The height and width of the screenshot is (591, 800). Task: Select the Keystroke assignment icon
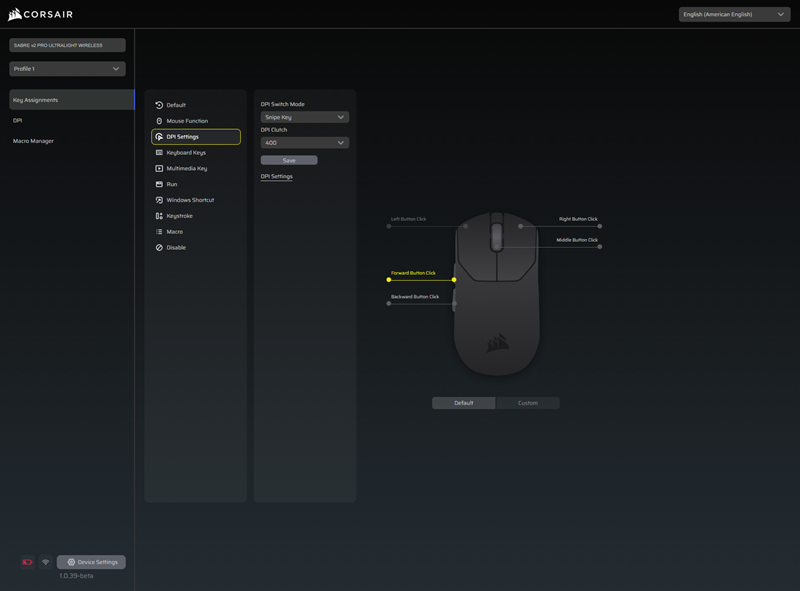pos(159,216)
